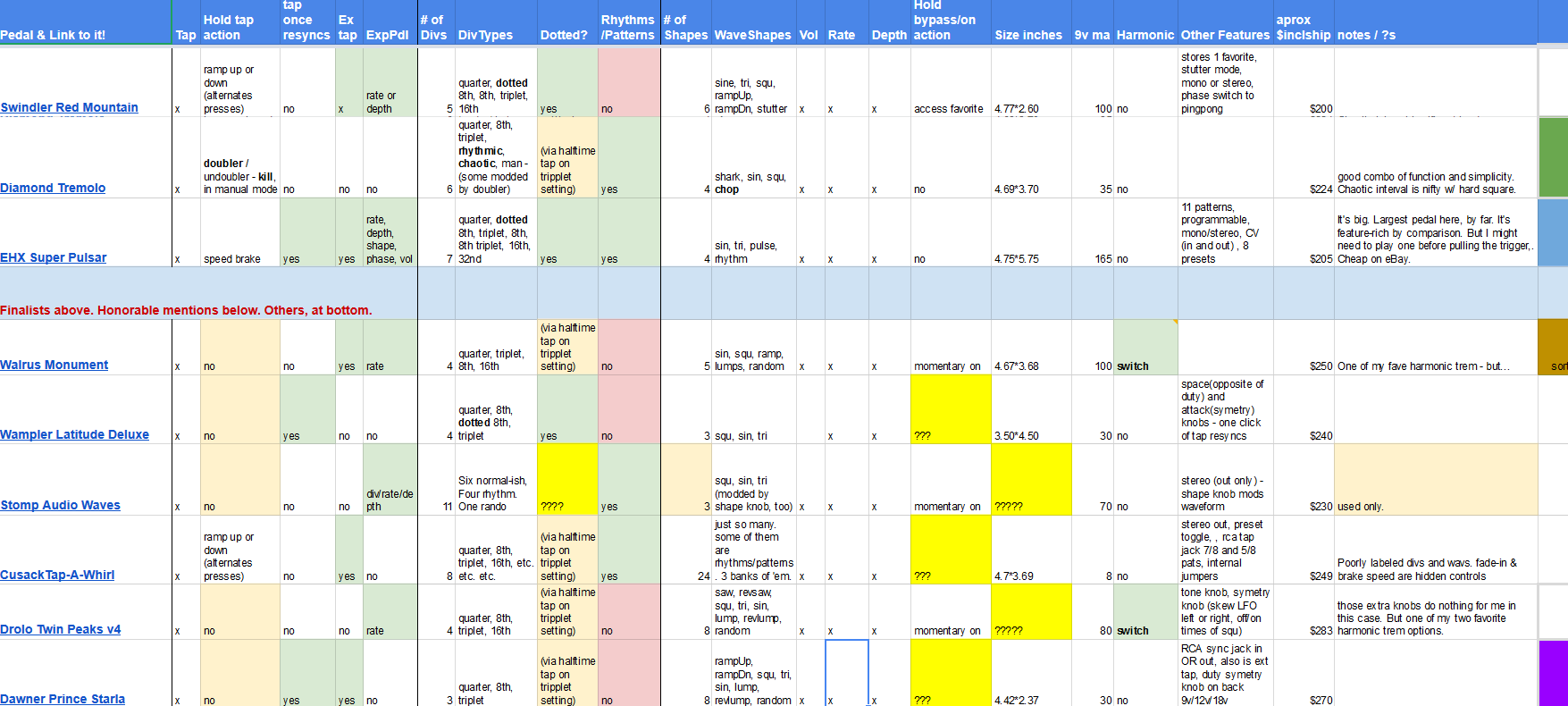1568x706 pixels.
Task: Select the '4.75*5.75' size cell
Action: coord(1031,232)
